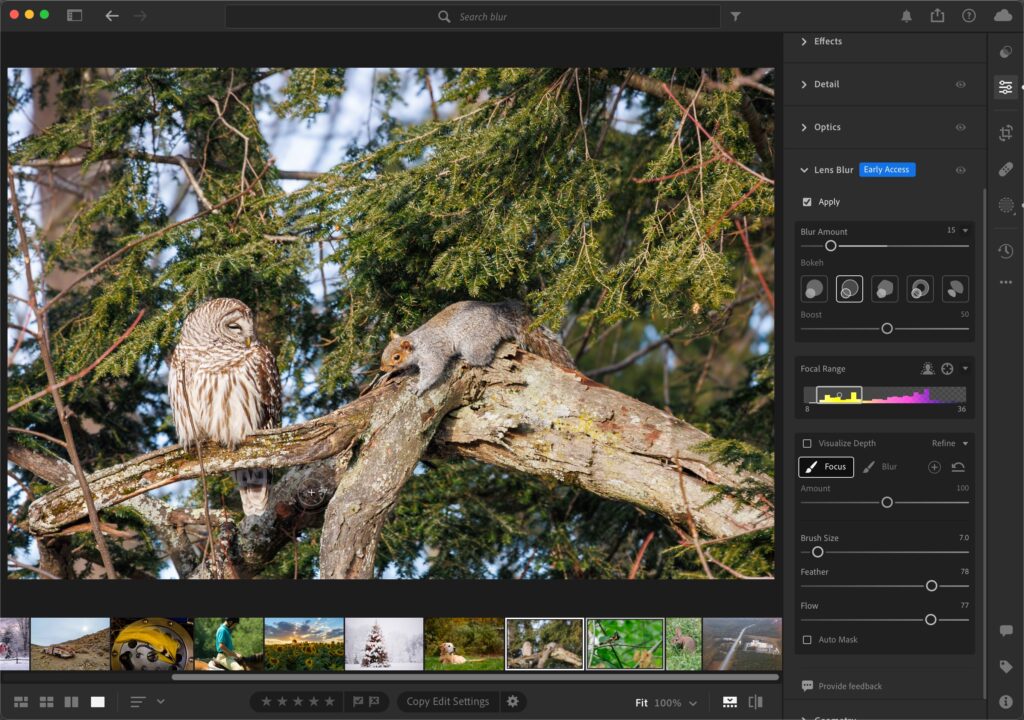This screenshot has height=720, width=1024.
Task: Flag photo as picked
Action: (358, 701)
